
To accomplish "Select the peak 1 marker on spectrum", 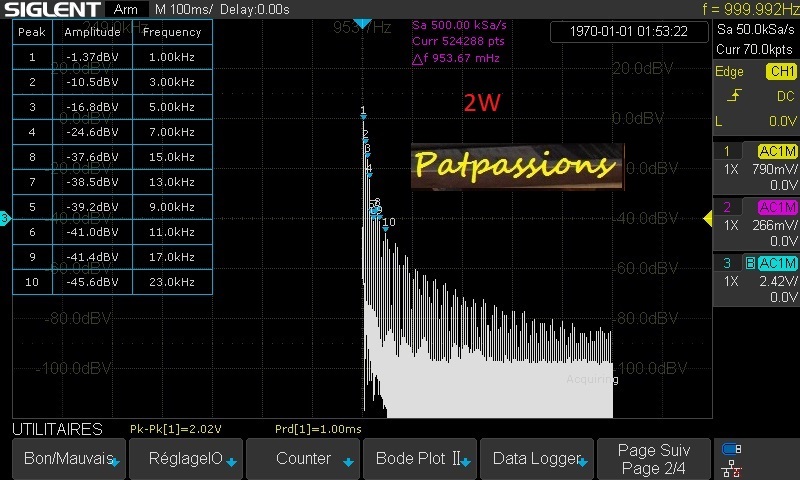I will click(363, 114).
